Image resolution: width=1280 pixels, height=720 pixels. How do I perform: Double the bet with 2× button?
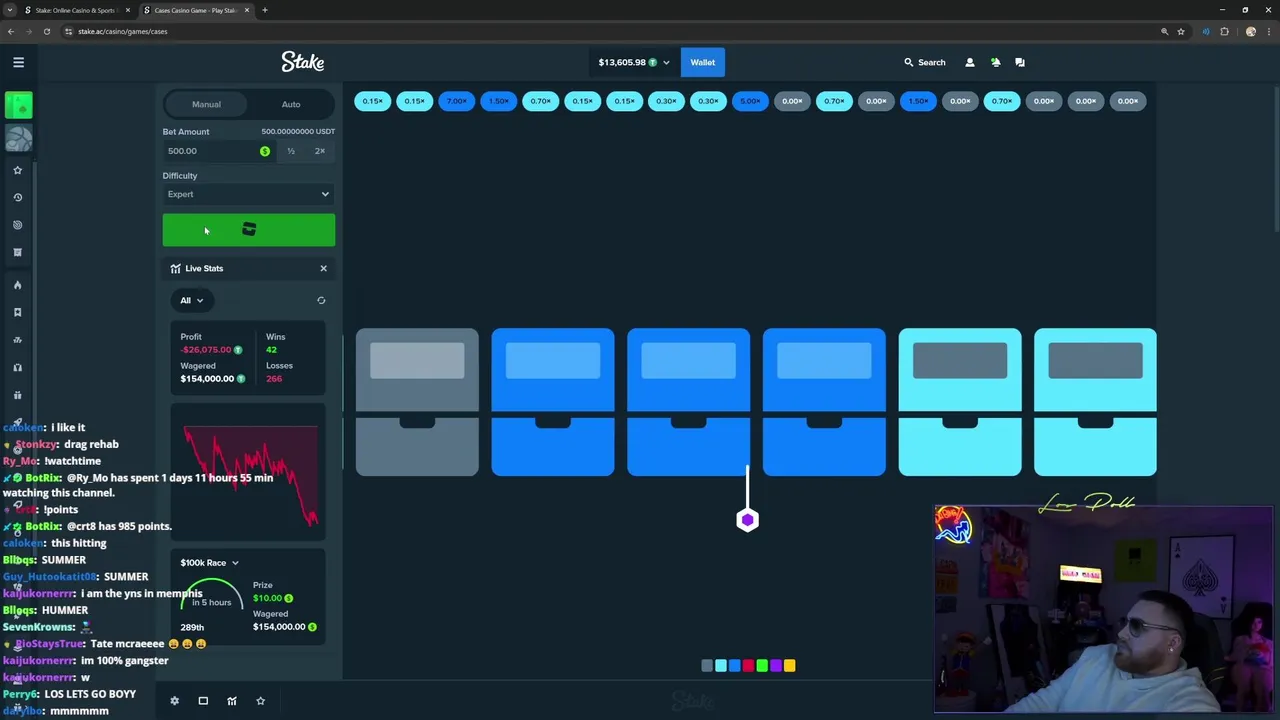(320, 151)
